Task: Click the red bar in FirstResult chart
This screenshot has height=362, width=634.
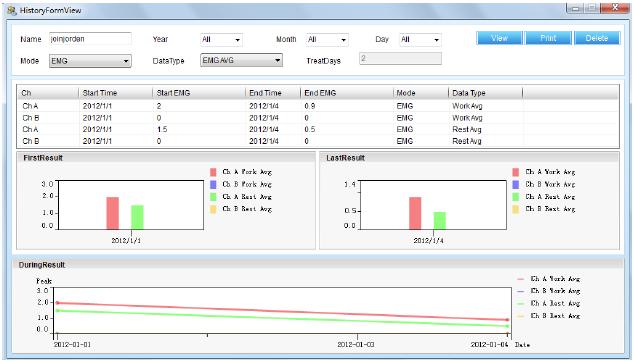Action: tap(113, 213)
